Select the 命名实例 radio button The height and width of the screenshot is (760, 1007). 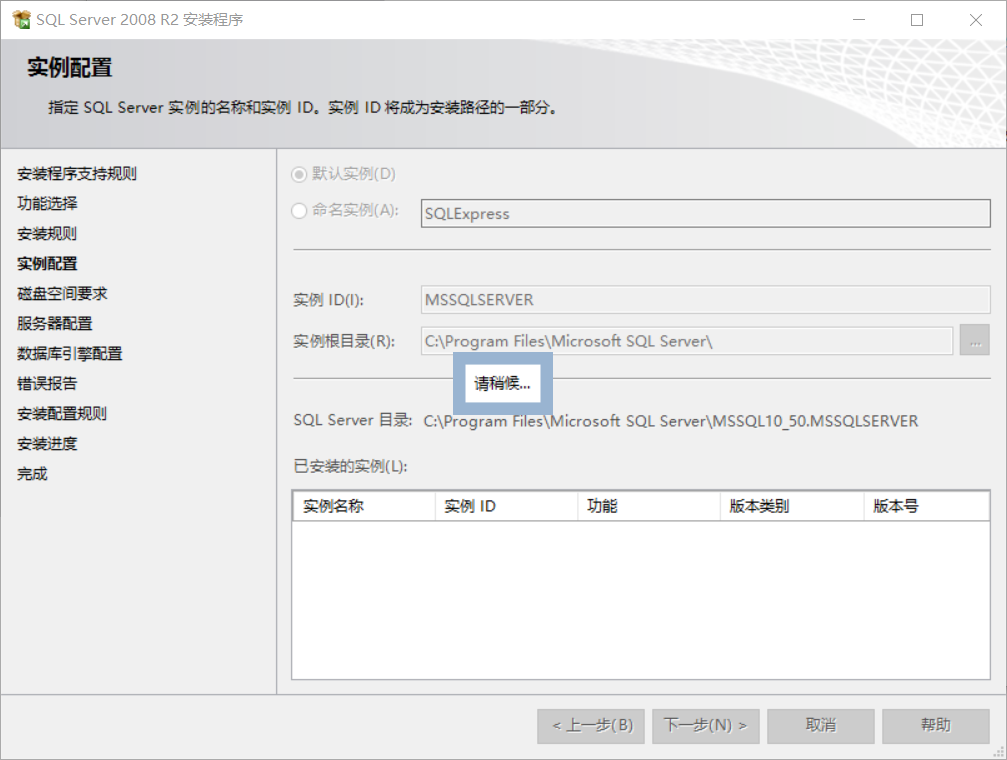tap(300, 213)
